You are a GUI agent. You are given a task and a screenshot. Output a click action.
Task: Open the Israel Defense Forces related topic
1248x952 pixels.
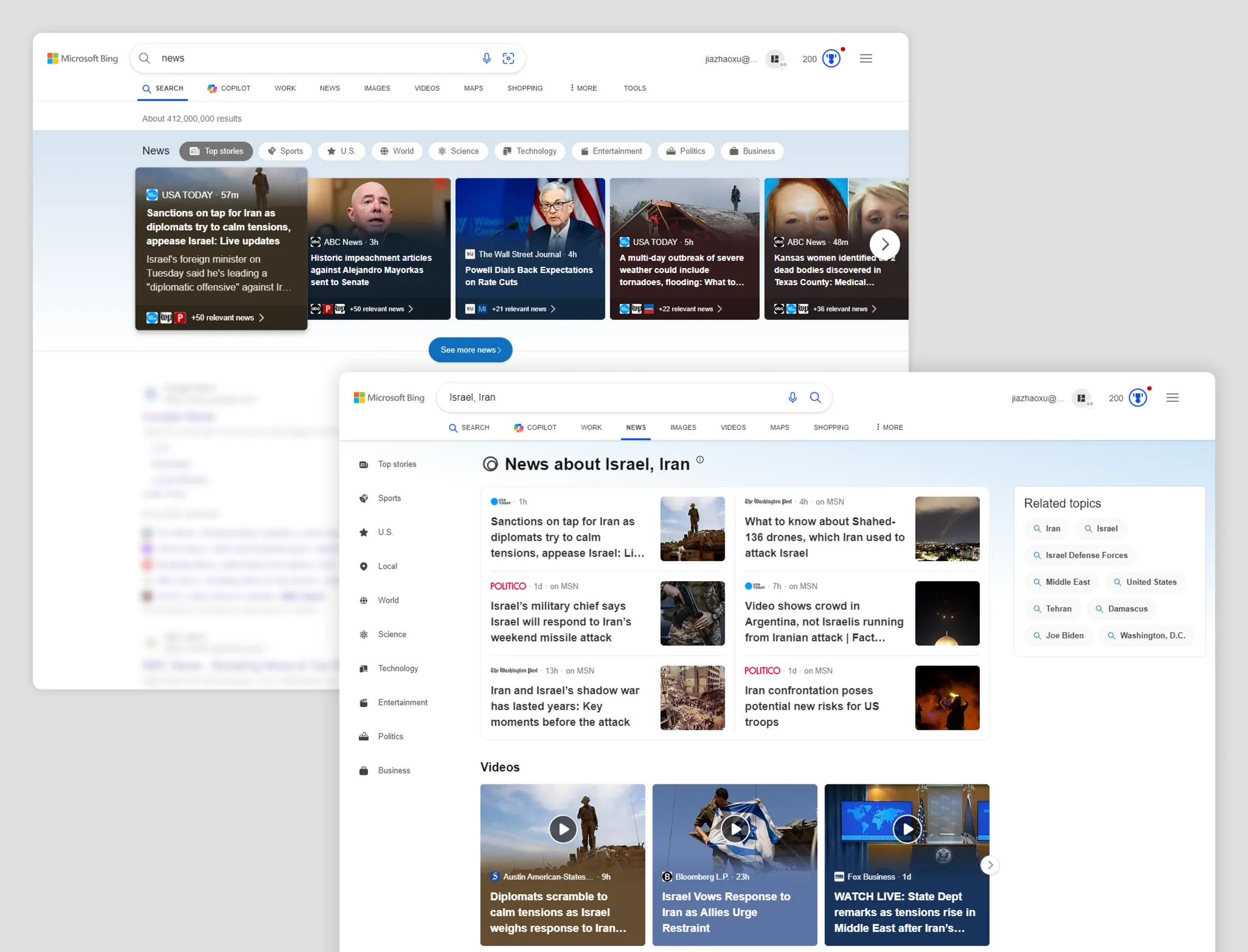click(x=1080, y=555)
